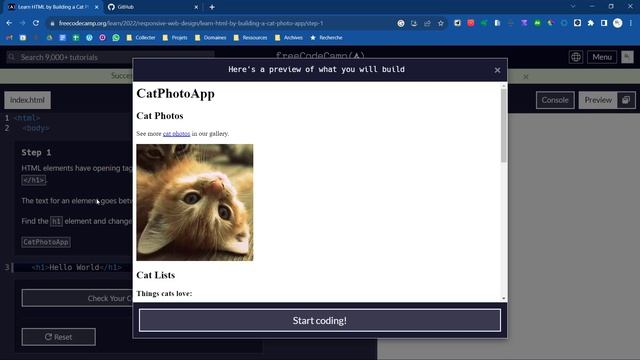Viewport: 640px width, 360px height.
Task: Open the Domaines bookmarks folder
Action: pos(211,38)
